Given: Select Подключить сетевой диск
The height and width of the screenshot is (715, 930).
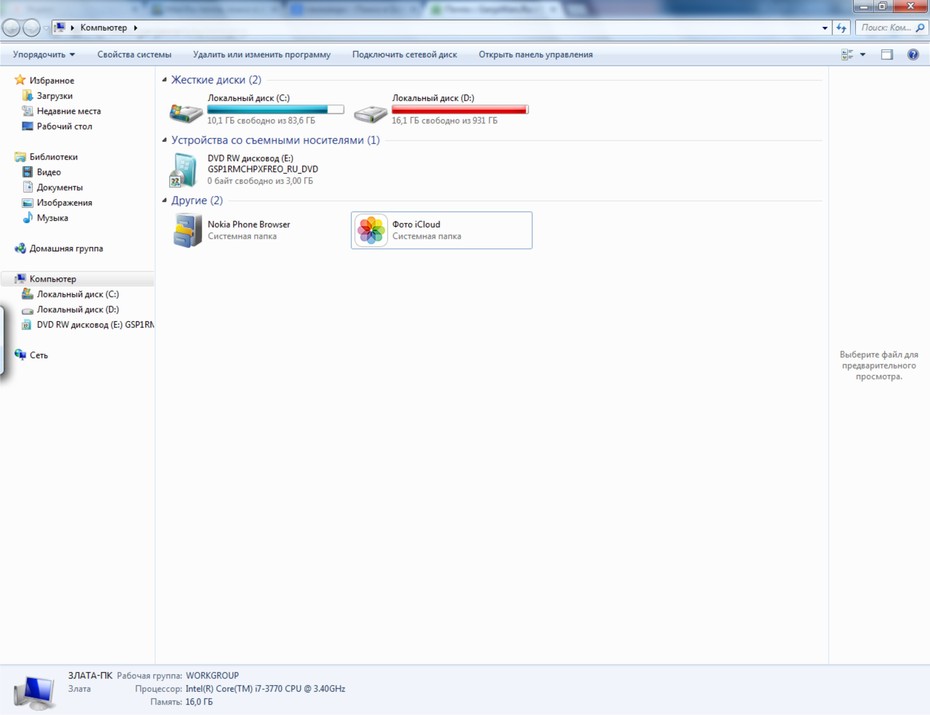Looking at the screenshot, I should [x=405, y=55].
